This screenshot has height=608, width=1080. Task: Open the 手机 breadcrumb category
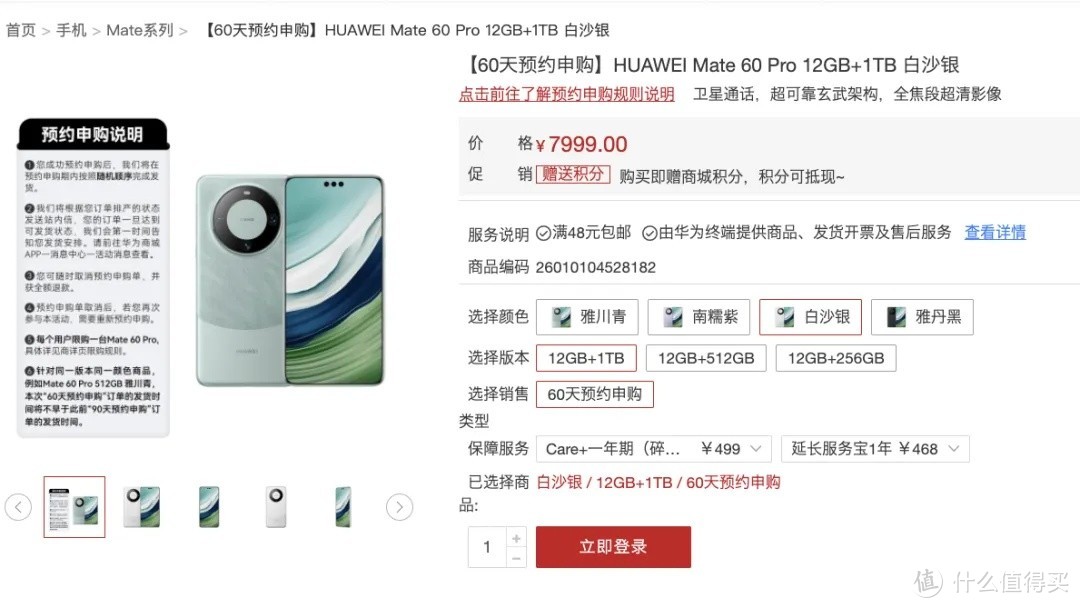coord(72,30)
